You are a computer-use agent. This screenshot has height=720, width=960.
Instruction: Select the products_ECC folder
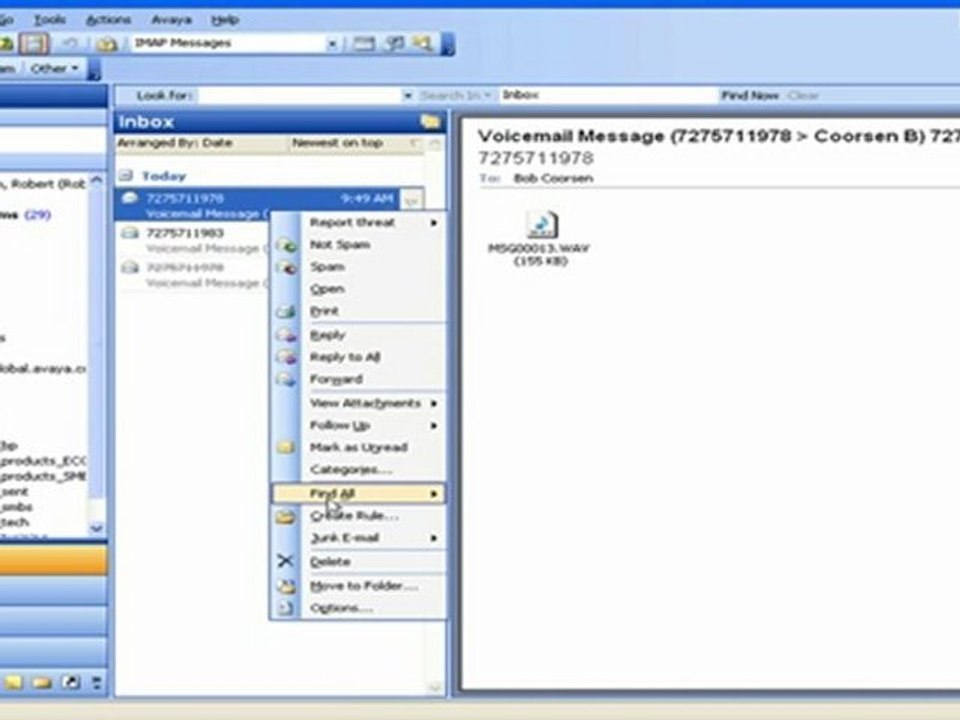tap(43, 461)
